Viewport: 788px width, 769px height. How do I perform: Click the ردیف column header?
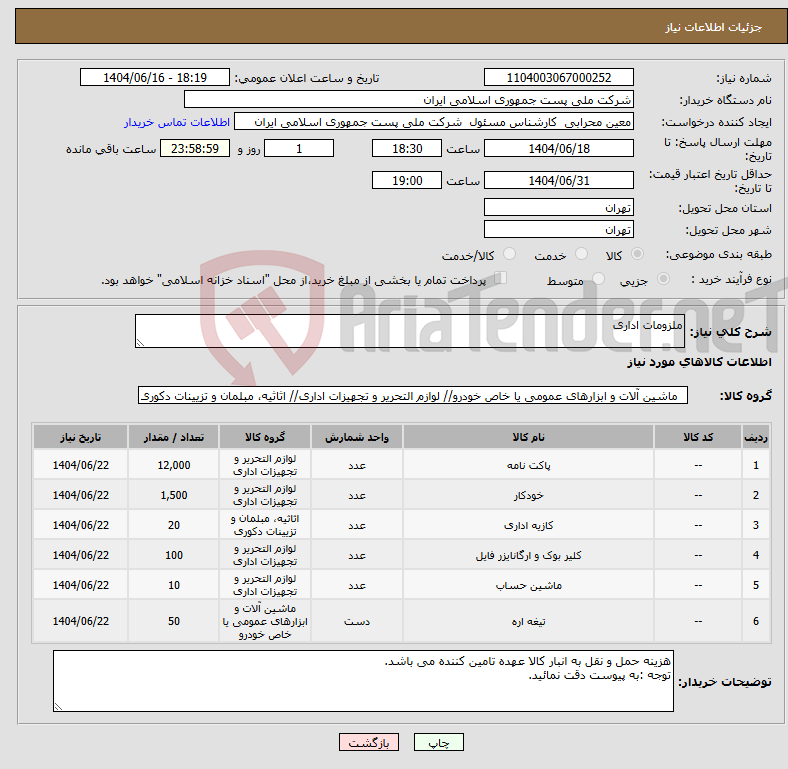[x=756, y=437]
